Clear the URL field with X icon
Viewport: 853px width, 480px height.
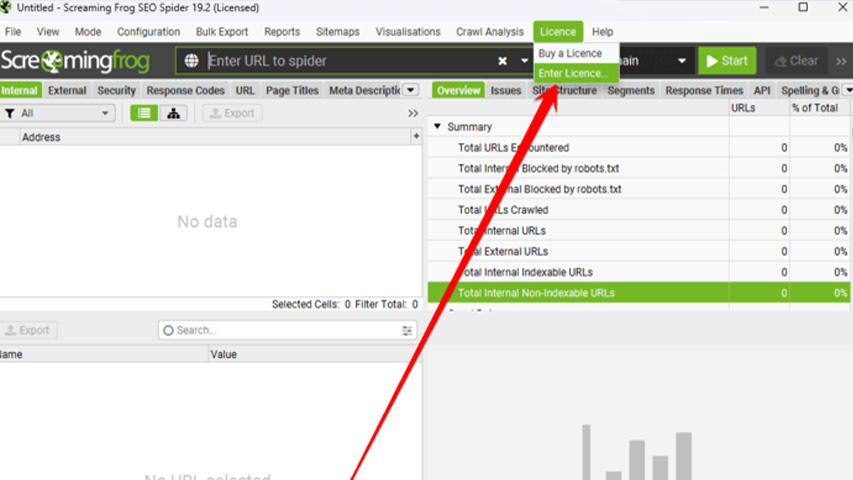click(x=502, y=61)
